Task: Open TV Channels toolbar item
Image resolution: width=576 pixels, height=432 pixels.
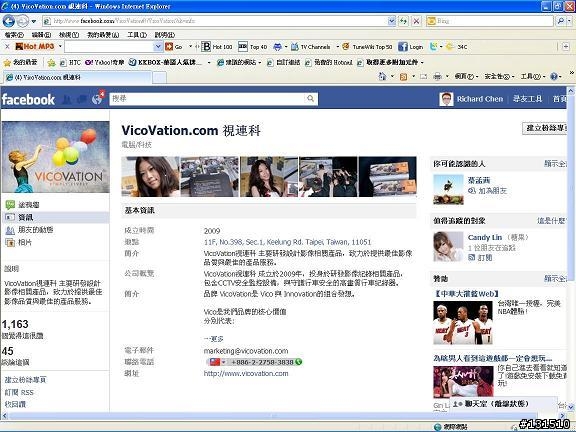Action: (x=311, y=47)
